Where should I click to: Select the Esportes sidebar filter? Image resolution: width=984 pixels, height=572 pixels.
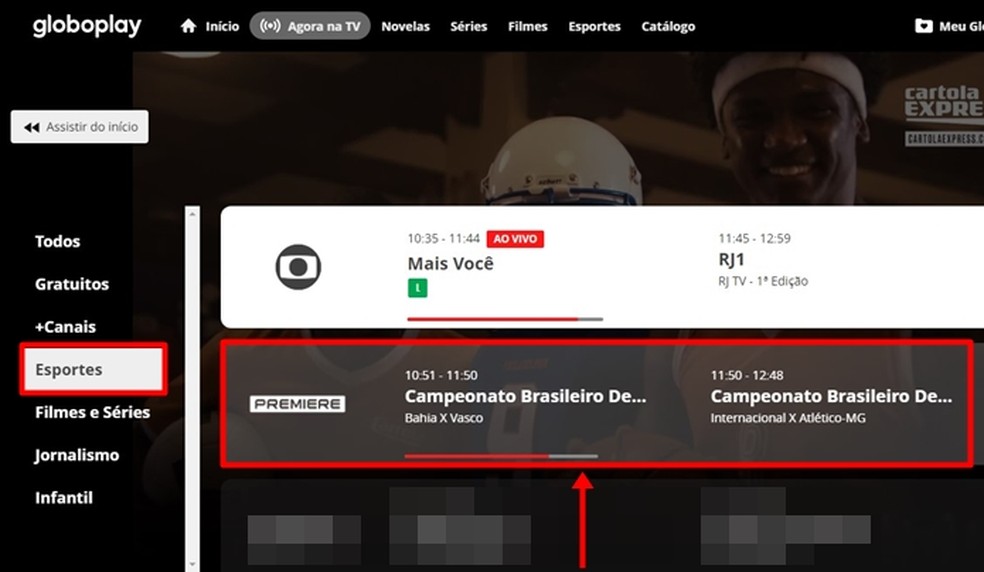94,369
